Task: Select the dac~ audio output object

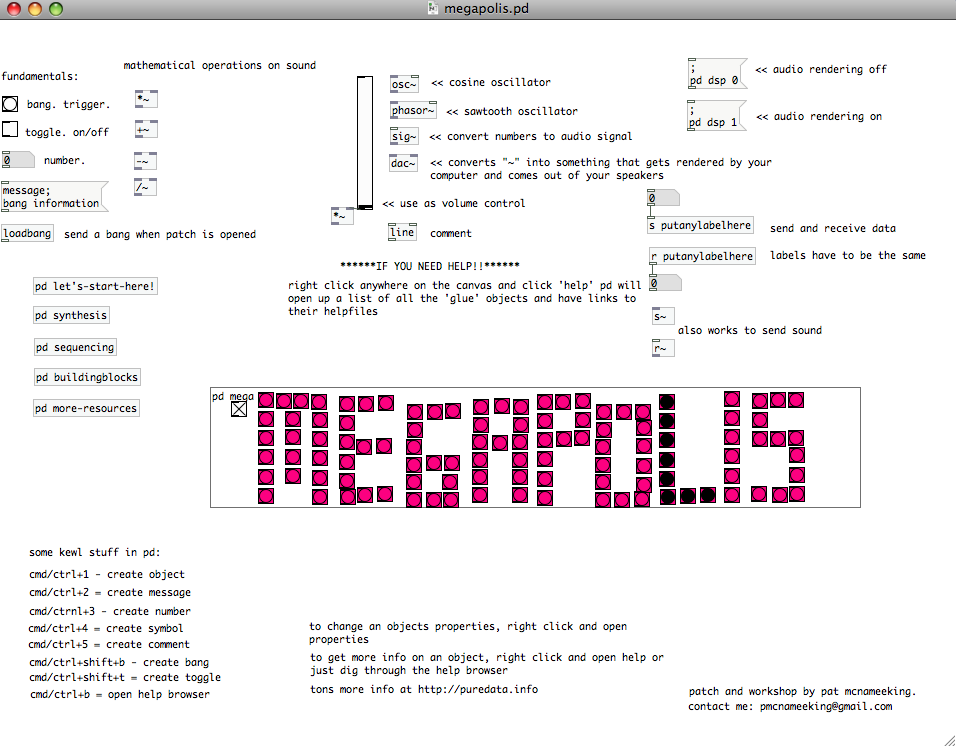Action: [x=404, y=163]
